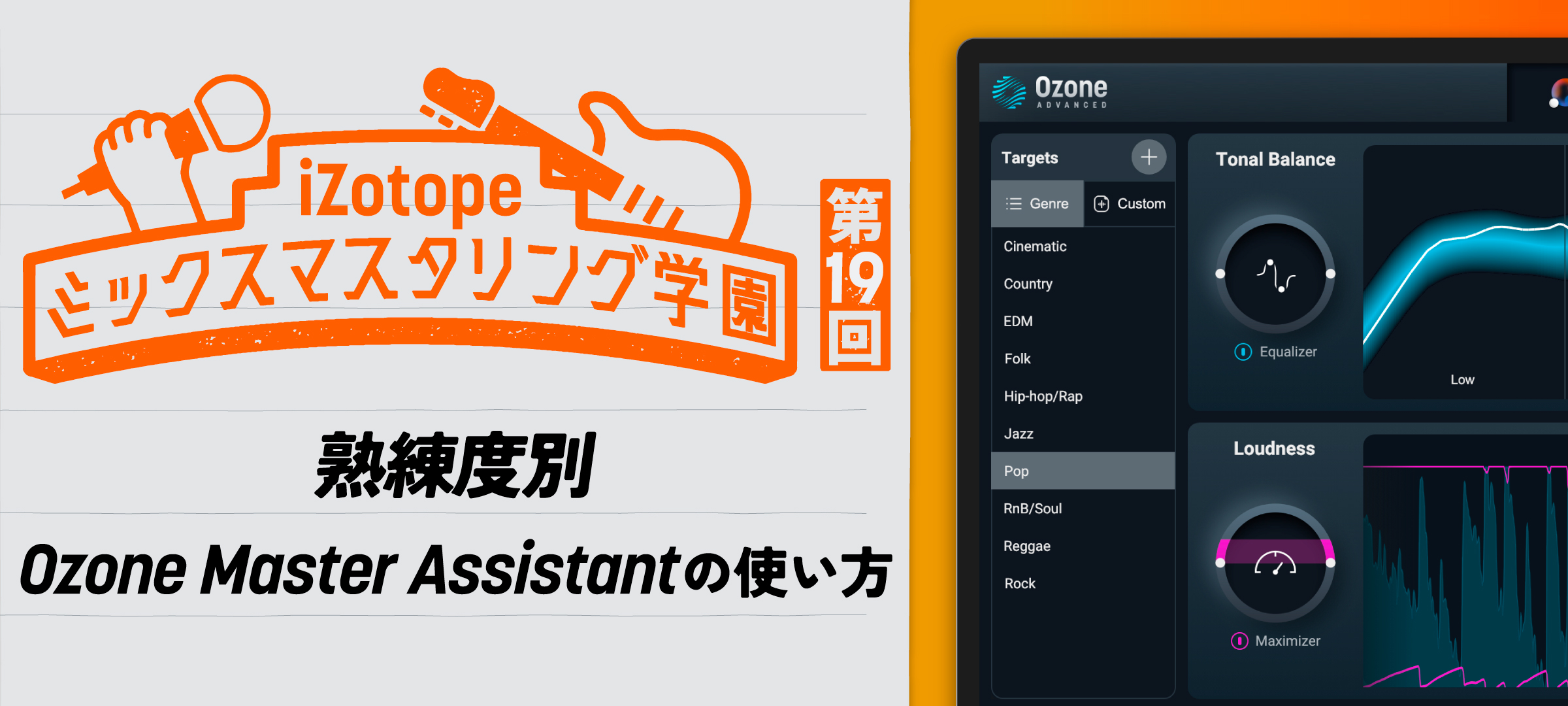
Task: Click the Tonal Balance heading
Action: click(1275, 160)
